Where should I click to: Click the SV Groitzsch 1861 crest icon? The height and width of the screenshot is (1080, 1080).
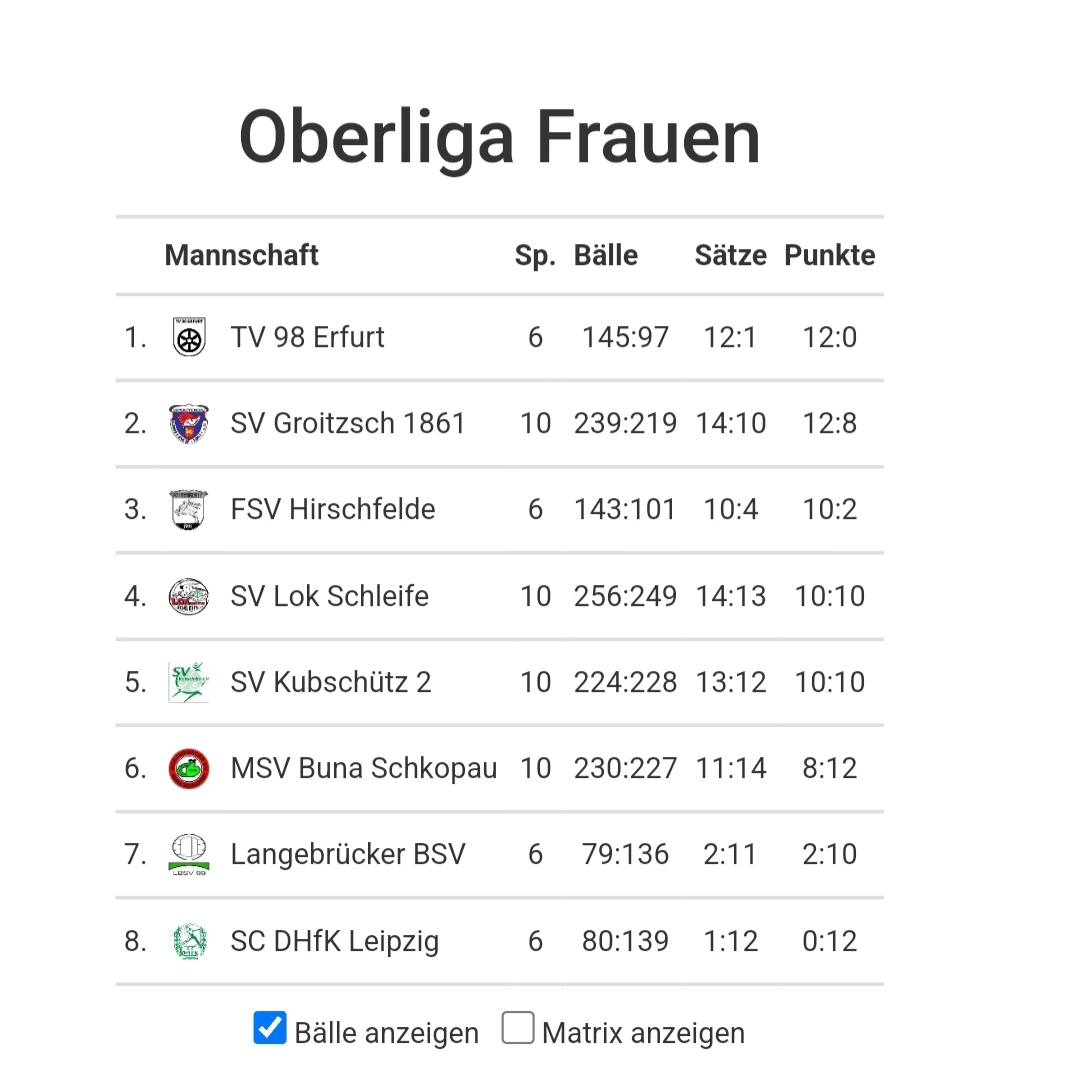pyautogui.click(x=189, y=423)
